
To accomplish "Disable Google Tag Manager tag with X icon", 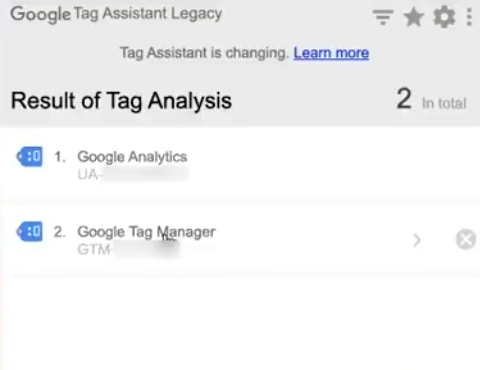I will pyautogui.click(x=466, y=239).
